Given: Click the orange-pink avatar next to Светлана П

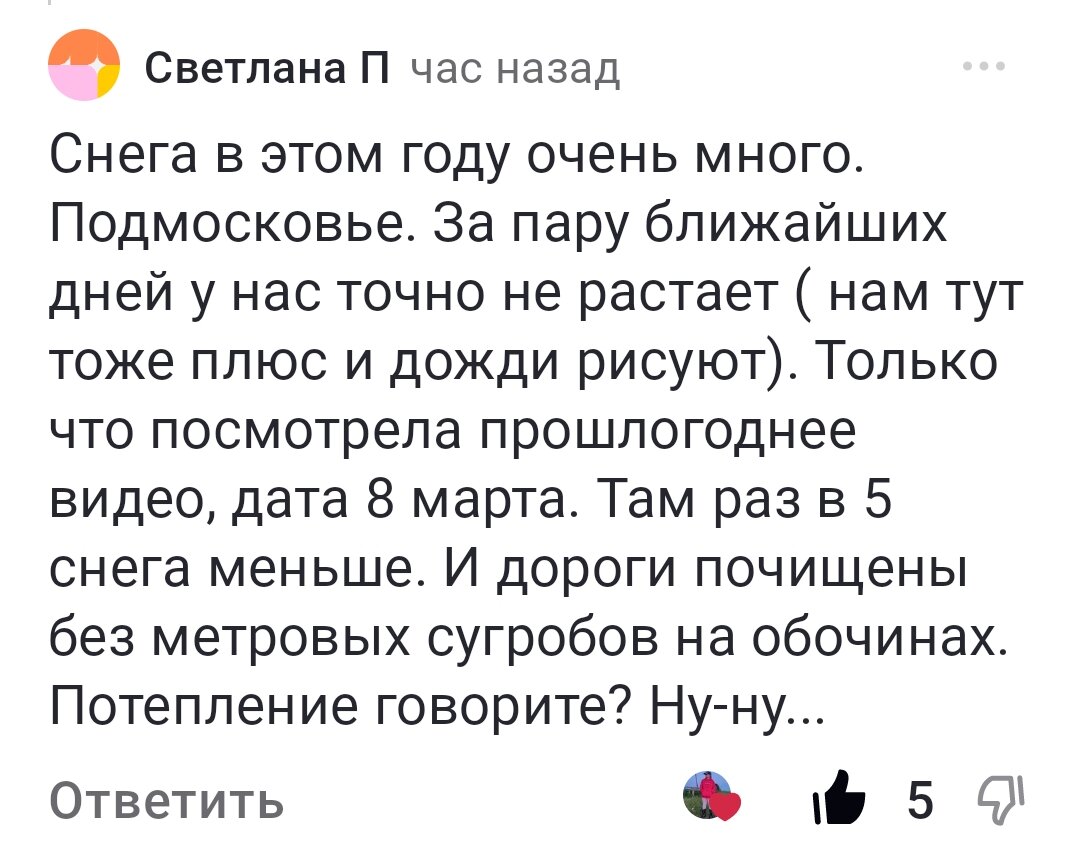Looking at the screenshot, I should point(85,68).
